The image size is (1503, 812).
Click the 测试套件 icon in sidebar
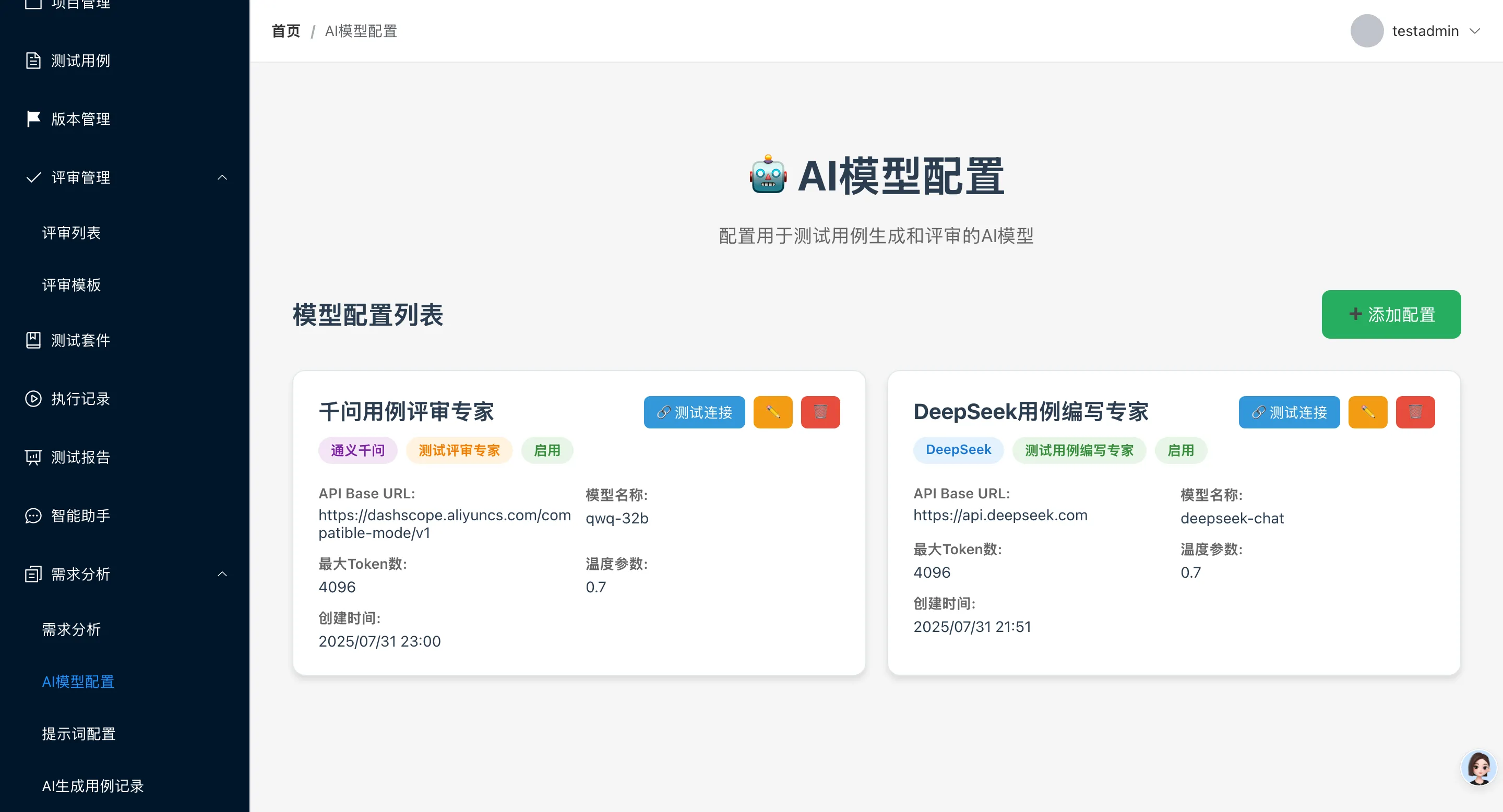33,341
